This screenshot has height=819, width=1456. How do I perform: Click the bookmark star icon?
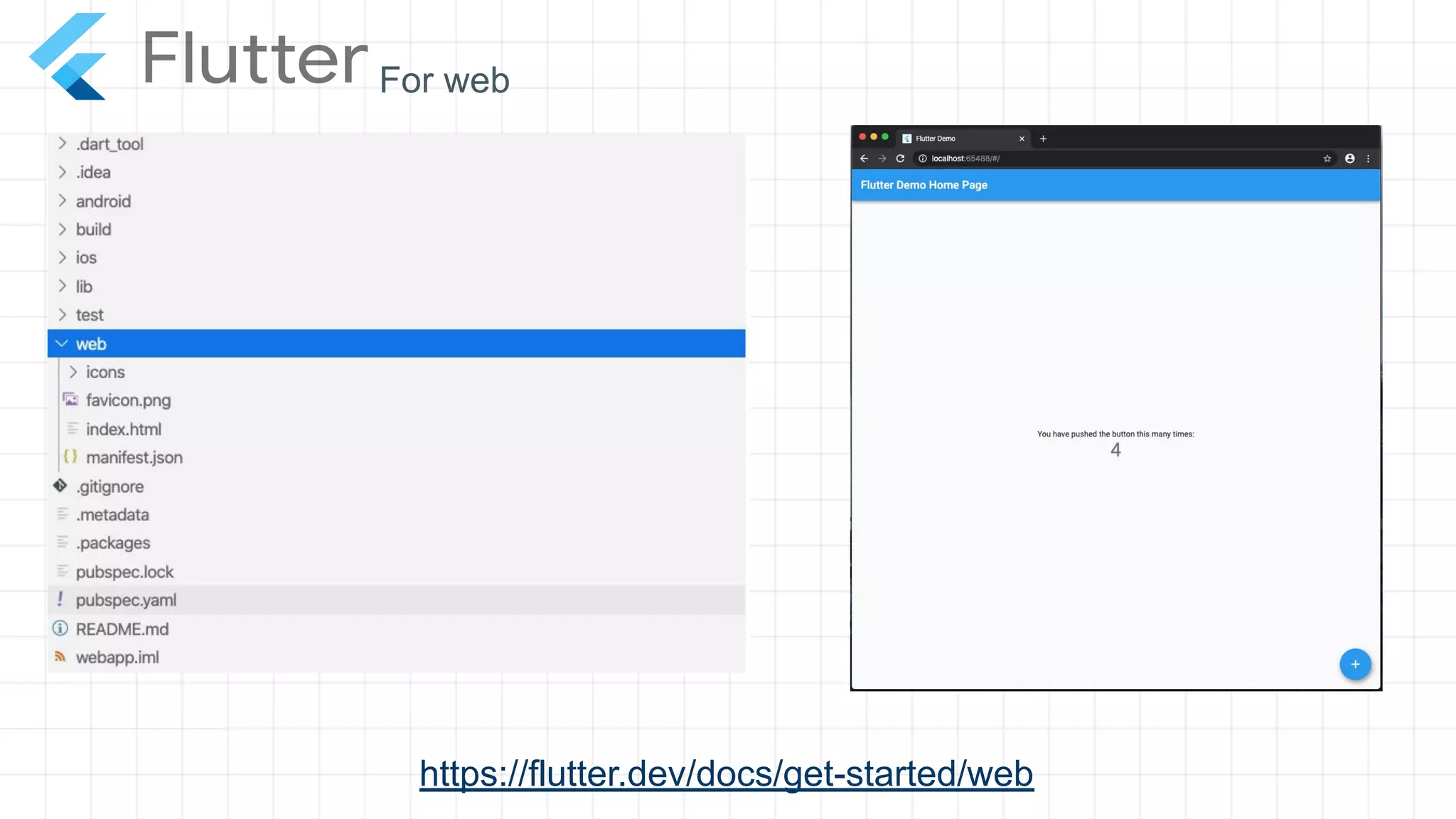[1327, 159]
